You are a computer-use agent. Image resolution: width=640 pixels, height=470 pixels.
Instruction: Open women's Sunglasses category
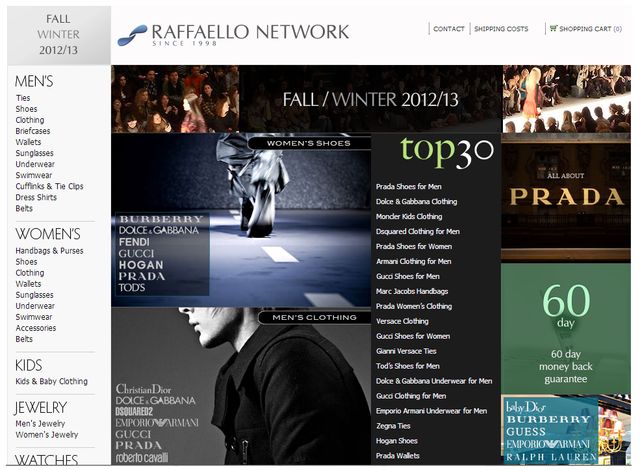click(34, 295)
